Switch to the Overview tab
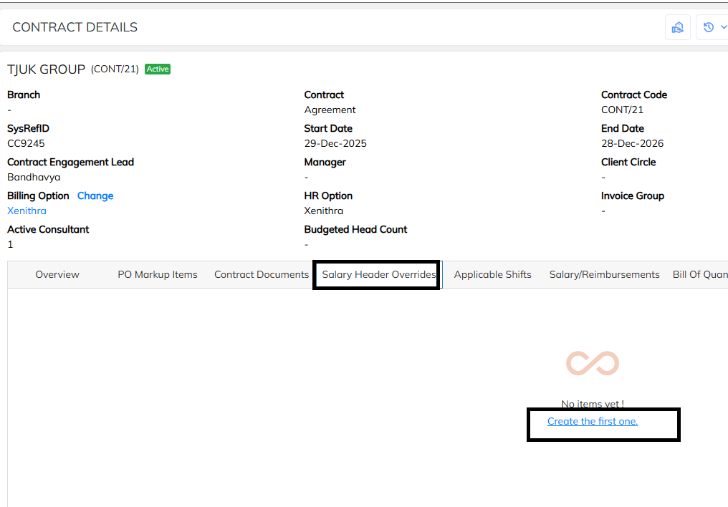728x507 pixels. coord(58,274)
